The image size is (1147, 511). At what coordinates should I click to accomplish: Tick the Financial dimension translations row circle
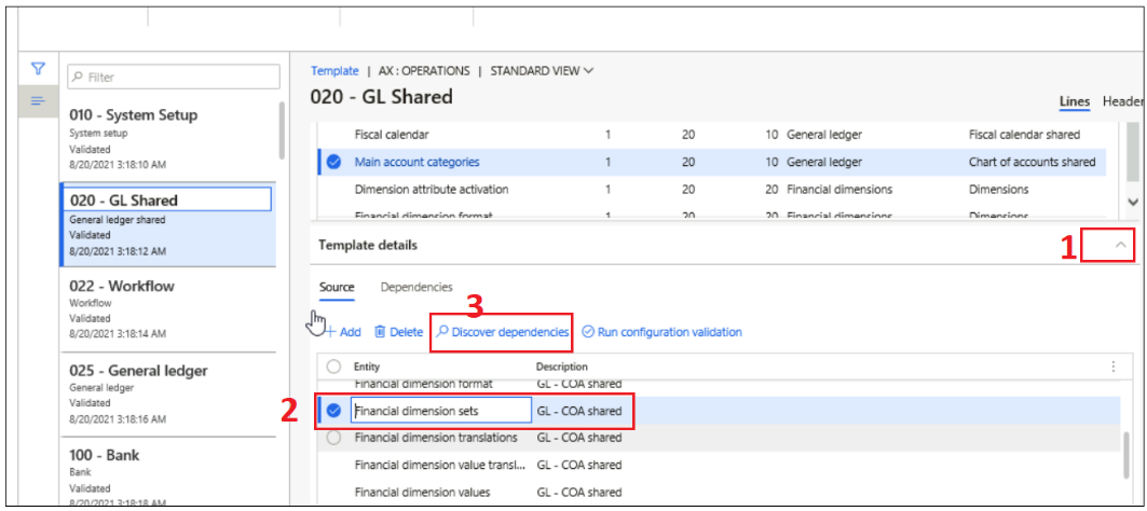pos(334,438)
